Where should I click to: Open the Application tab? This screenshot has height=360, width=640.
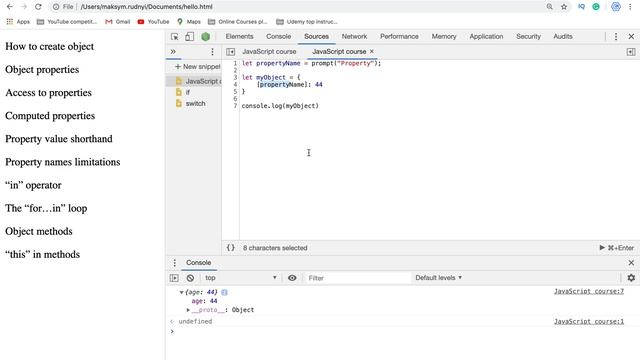(x=486, y=36)
